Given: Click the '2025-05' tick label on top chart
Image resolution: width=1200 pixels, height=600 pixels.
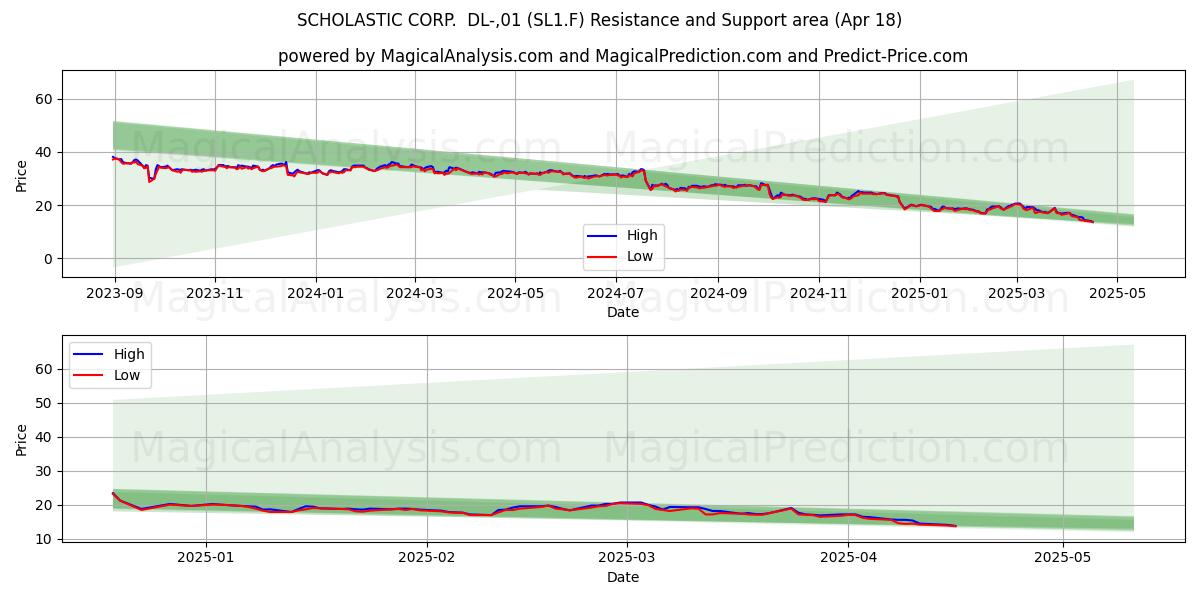Looking at the screenshot, I should pyautogui.click(x=1119, y=293).
